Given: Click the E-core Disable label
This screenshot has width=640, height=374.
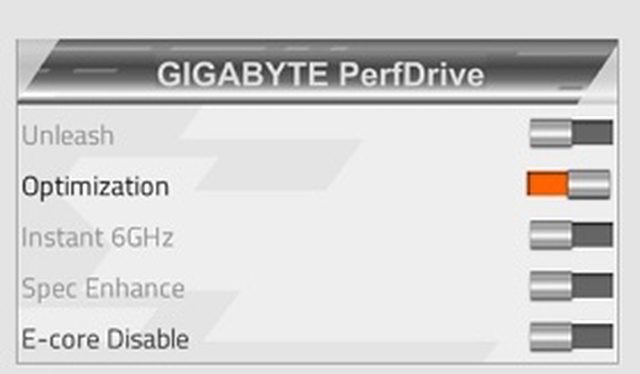Looking at the screenshot, I should [105, 339].
